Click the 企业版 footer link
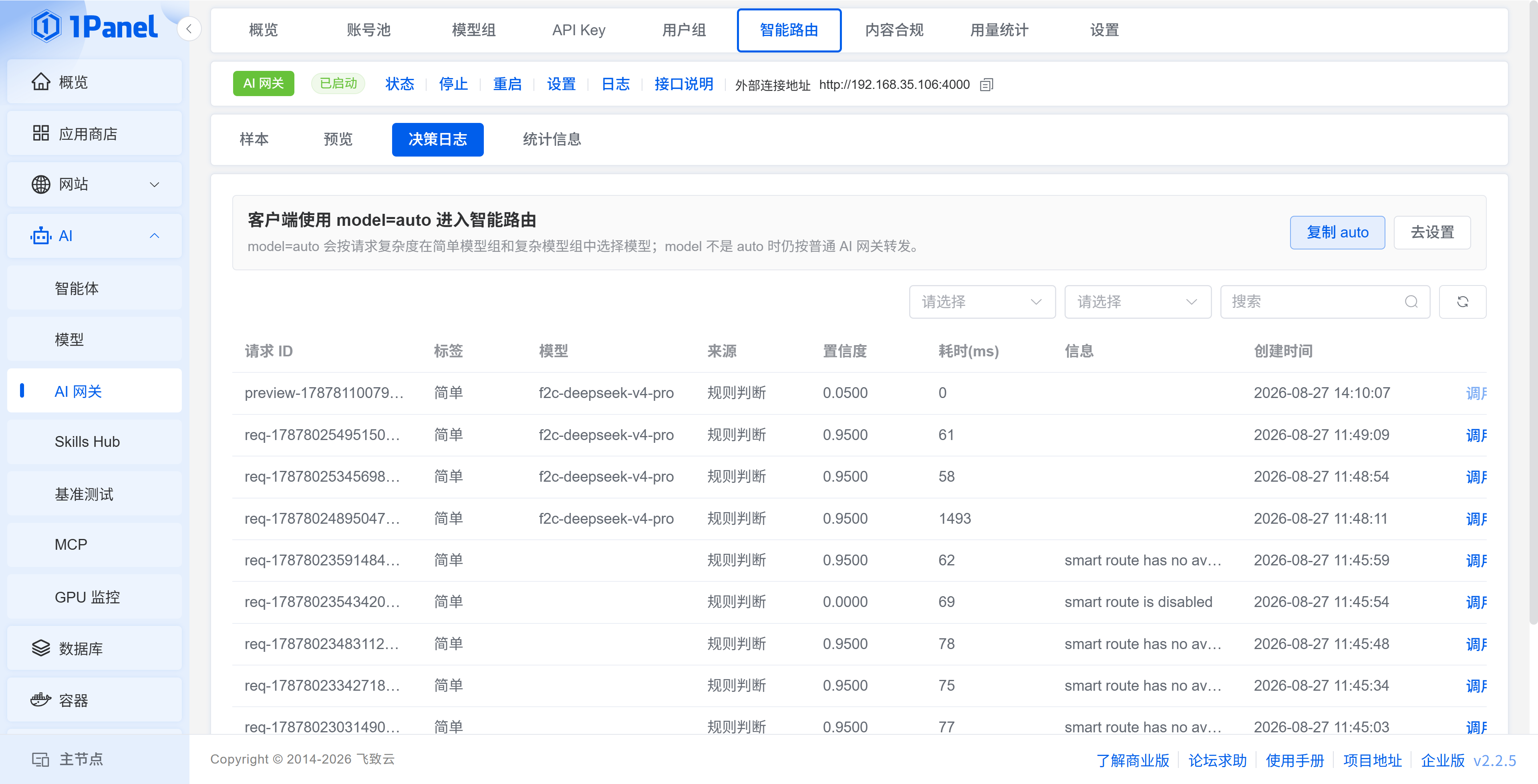Viewport: 1538px width, 784px height. 1442,760
